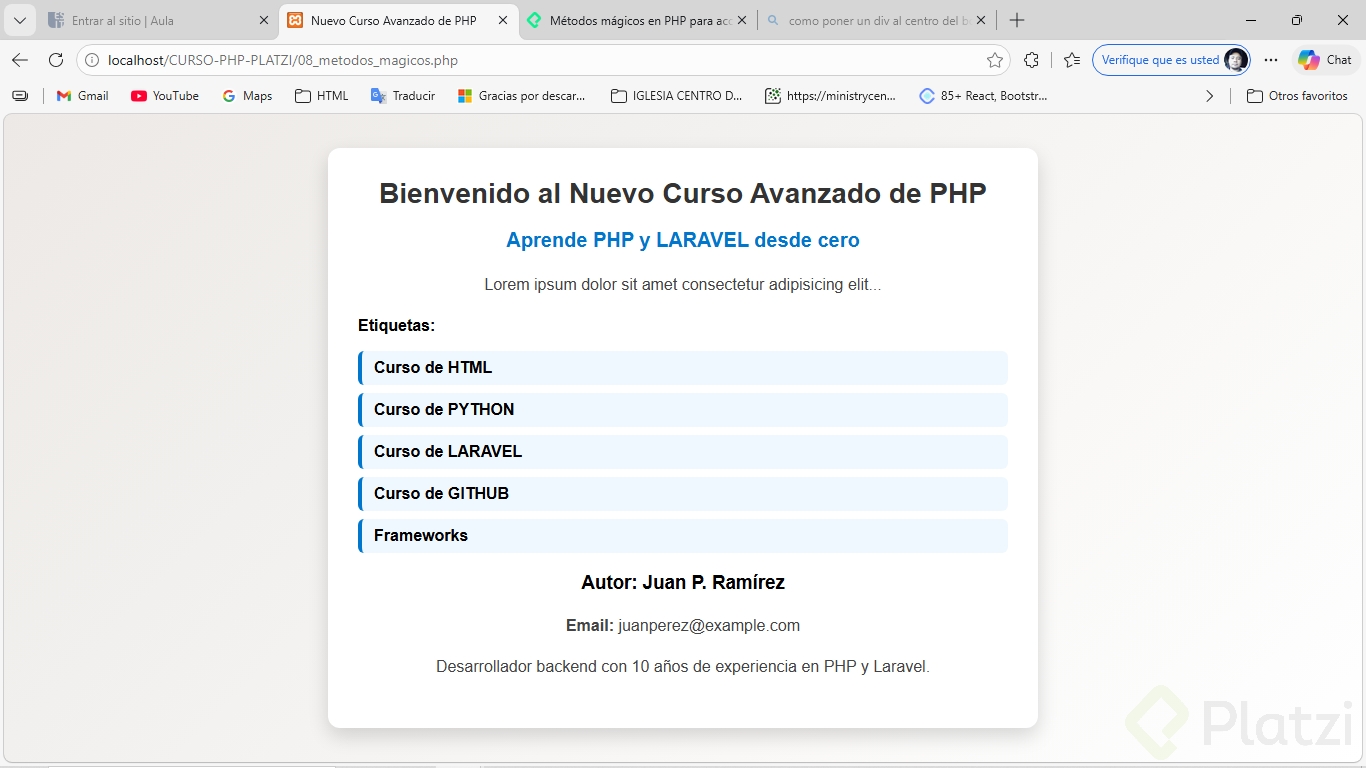Screen dimensions: 1366x768
Task: Click the browser back arrow
Action: point(20,60)
